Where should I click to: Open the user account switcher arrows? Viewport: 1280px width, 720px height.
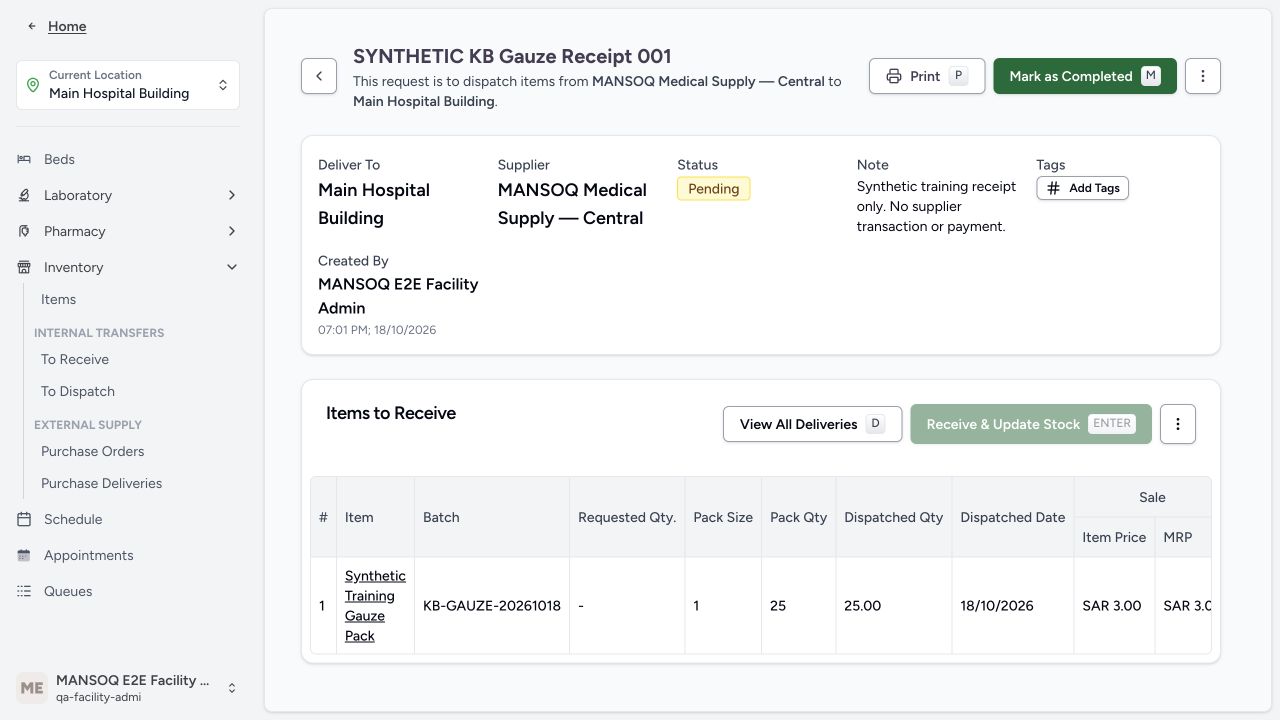coord(232,688)
